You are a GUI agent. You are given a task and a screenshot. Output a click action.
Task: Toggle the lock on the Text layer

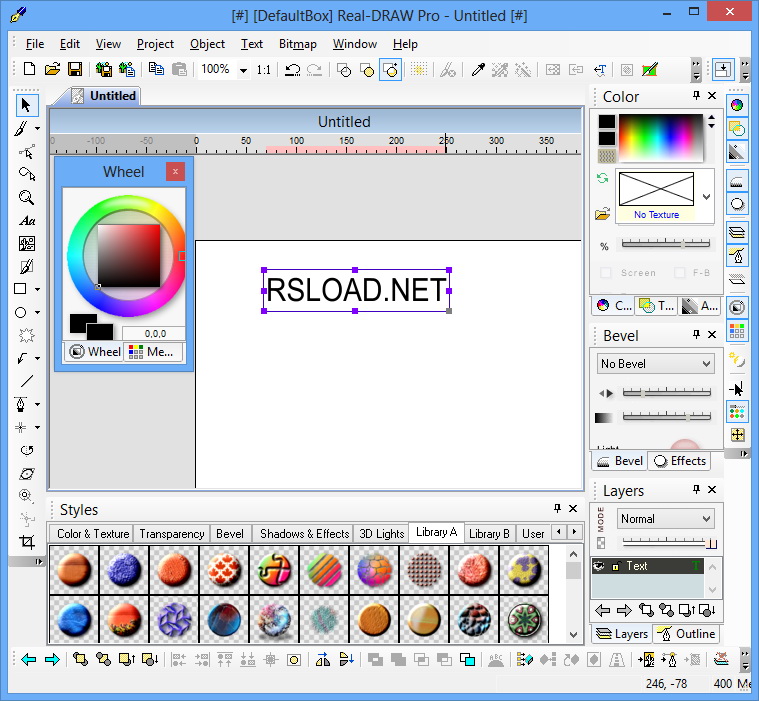click(615, 566)
